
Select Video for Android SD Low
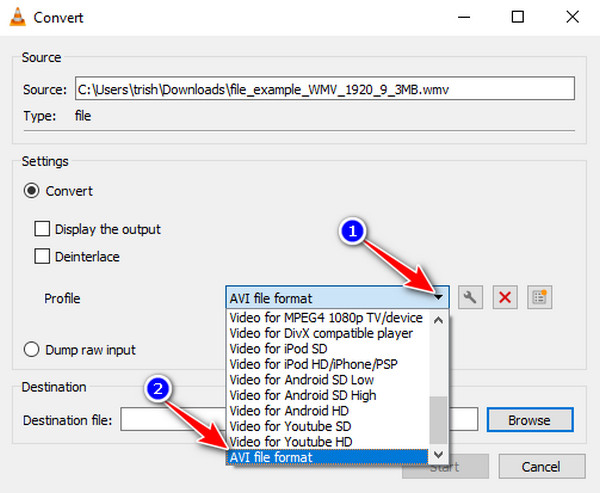328,380
